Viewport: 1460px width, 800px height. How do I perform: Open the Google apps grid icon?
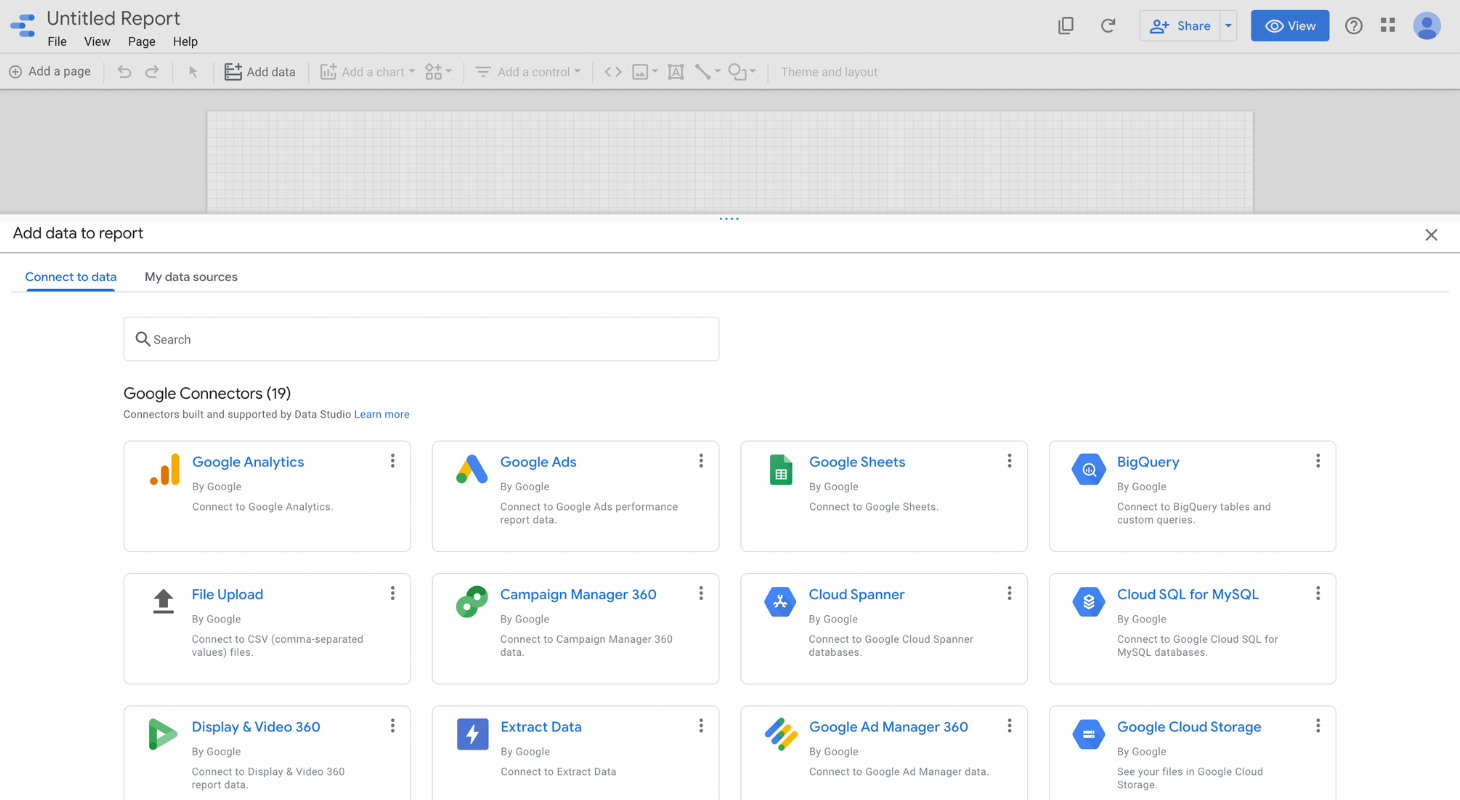(x=1387, y=26)
